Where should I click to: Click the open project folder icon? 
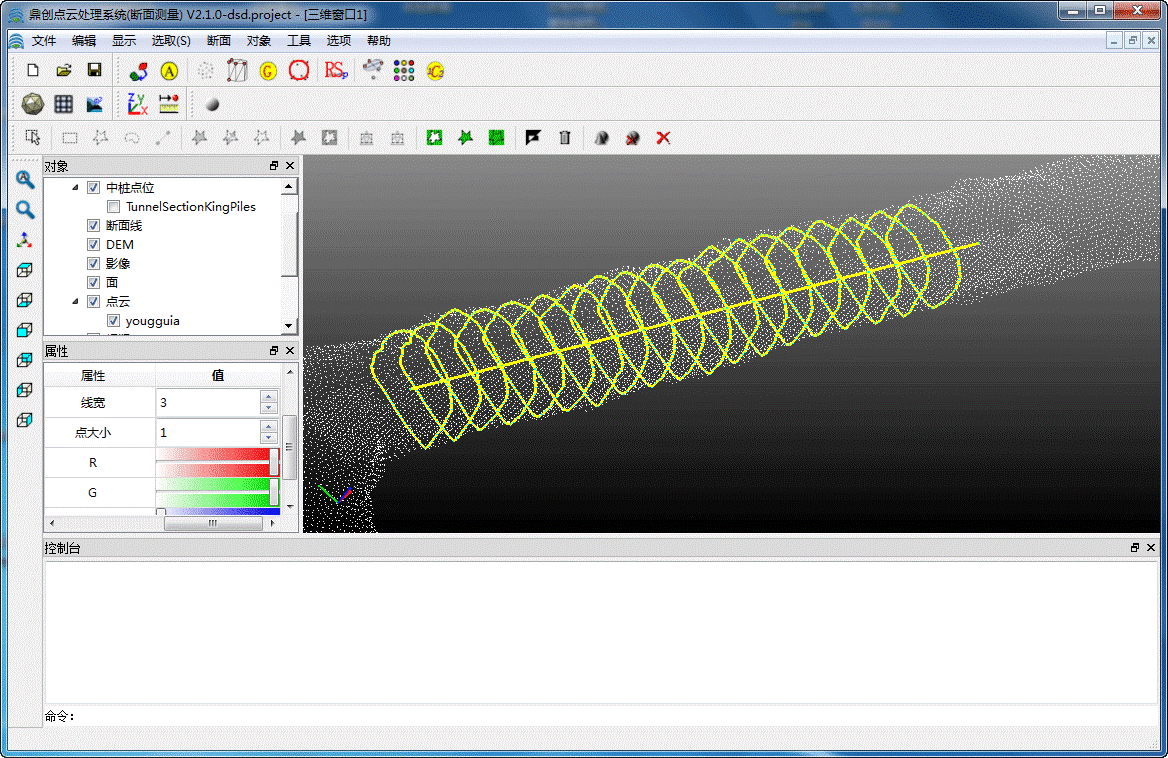[63, 70]
